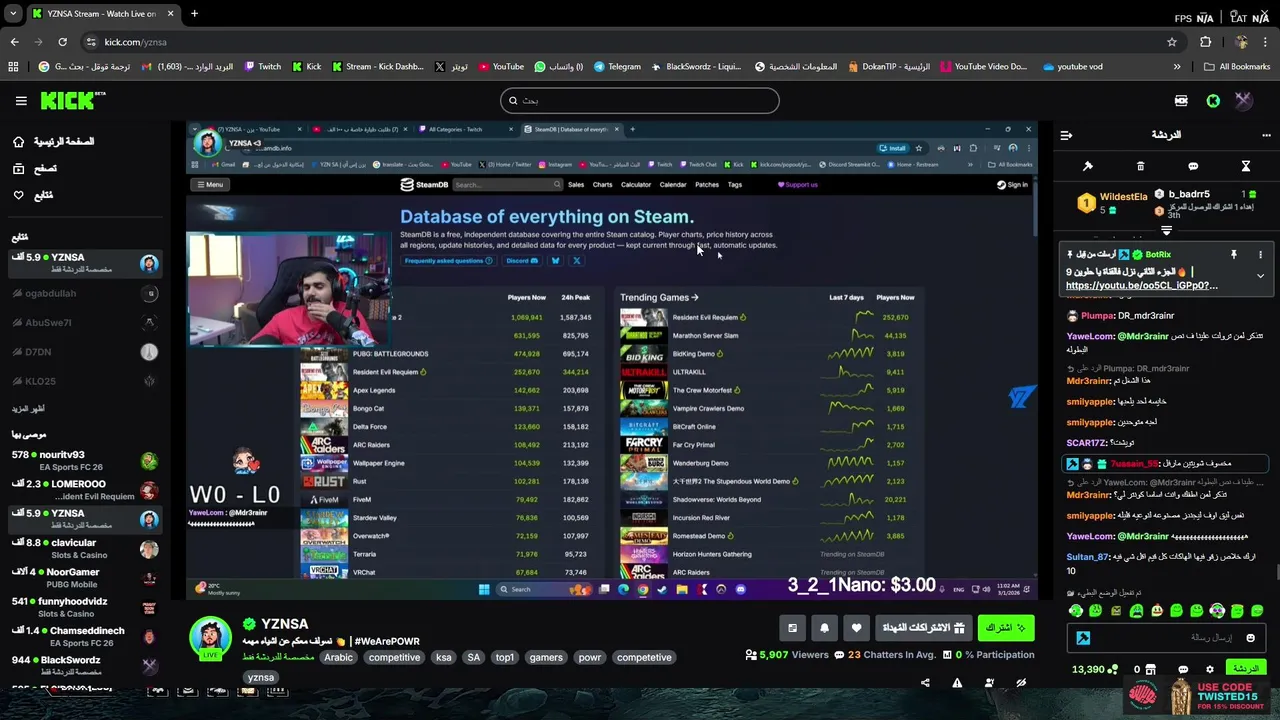
Task: Open the home page sidebar item
Action: click(55, 142)
